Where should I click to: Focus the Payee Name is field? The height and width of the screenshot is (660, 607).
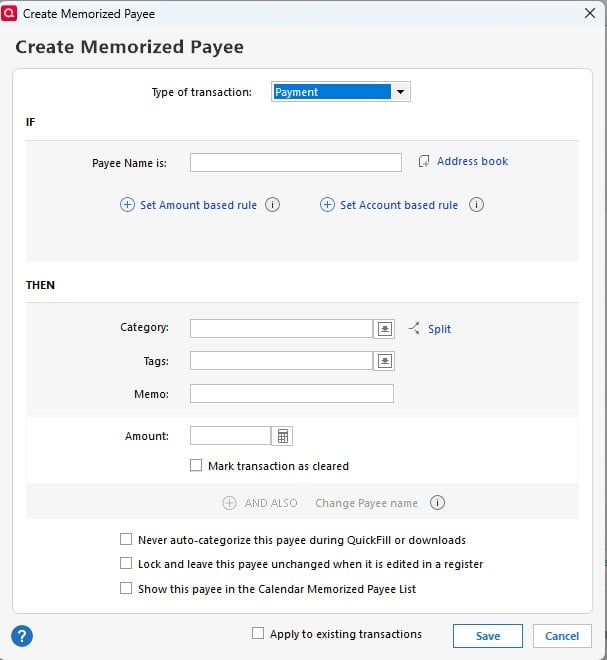296,162
